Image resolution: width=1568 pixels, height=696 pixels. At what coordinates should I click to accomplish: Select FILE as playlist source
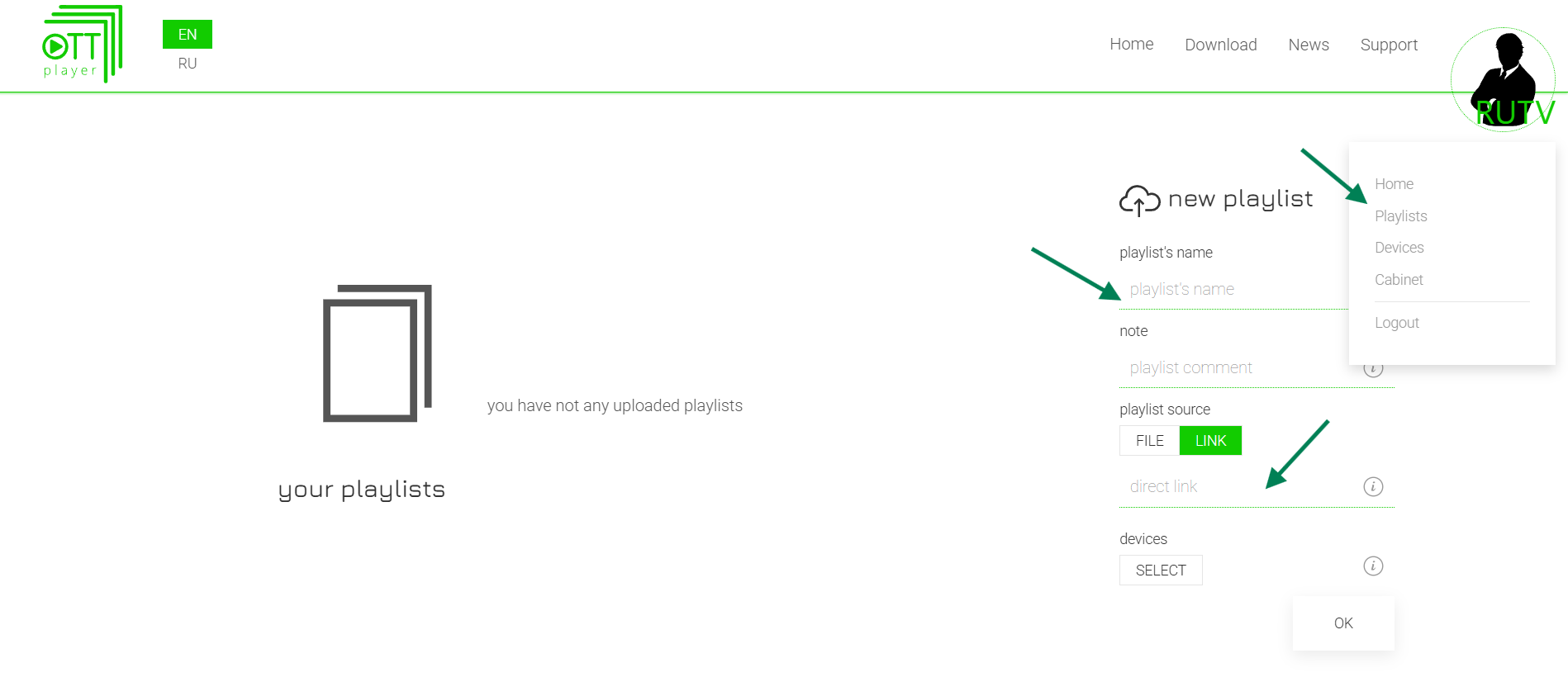click(x=1149, y=441)
